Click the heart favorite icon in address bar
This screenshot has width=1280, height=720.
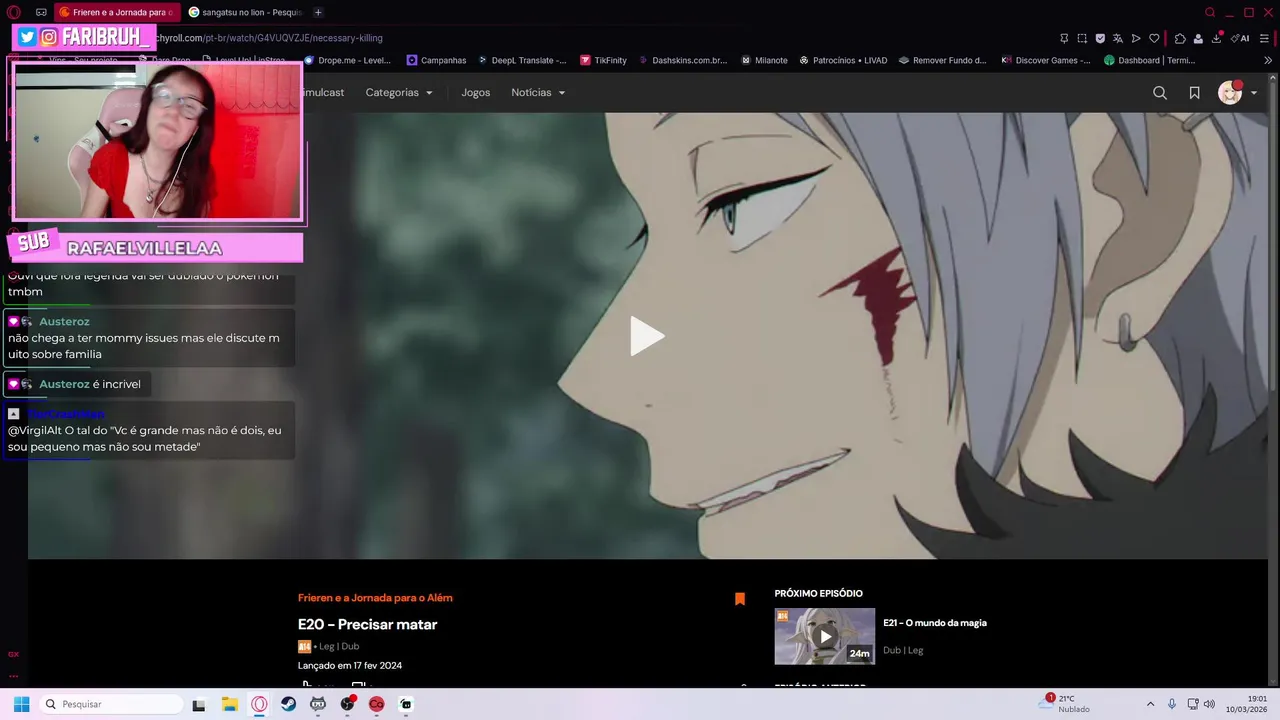[1154, 38]
